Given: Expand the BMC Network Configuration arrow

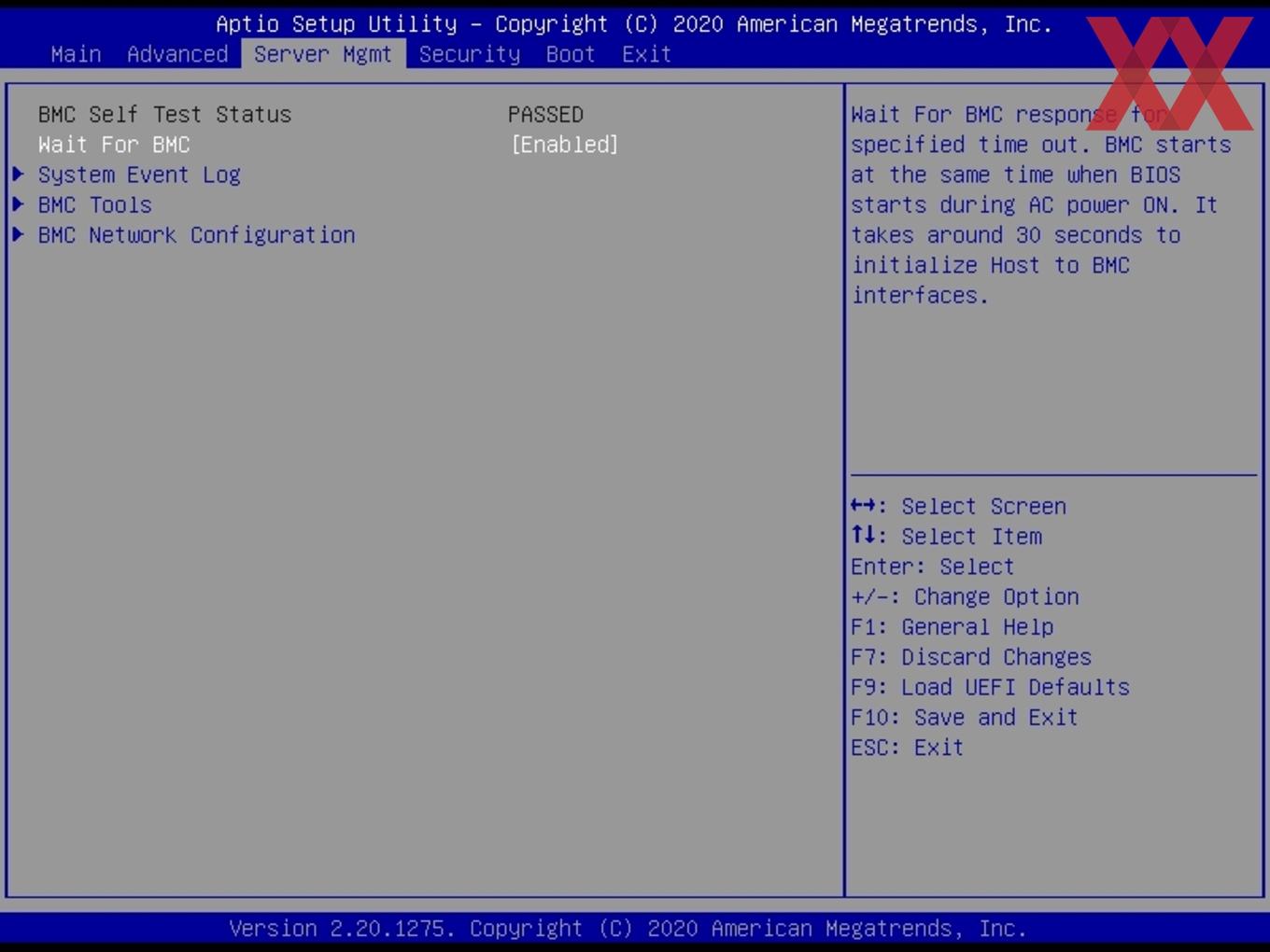Looking at the screenshot, I should [x=18, y=234].
